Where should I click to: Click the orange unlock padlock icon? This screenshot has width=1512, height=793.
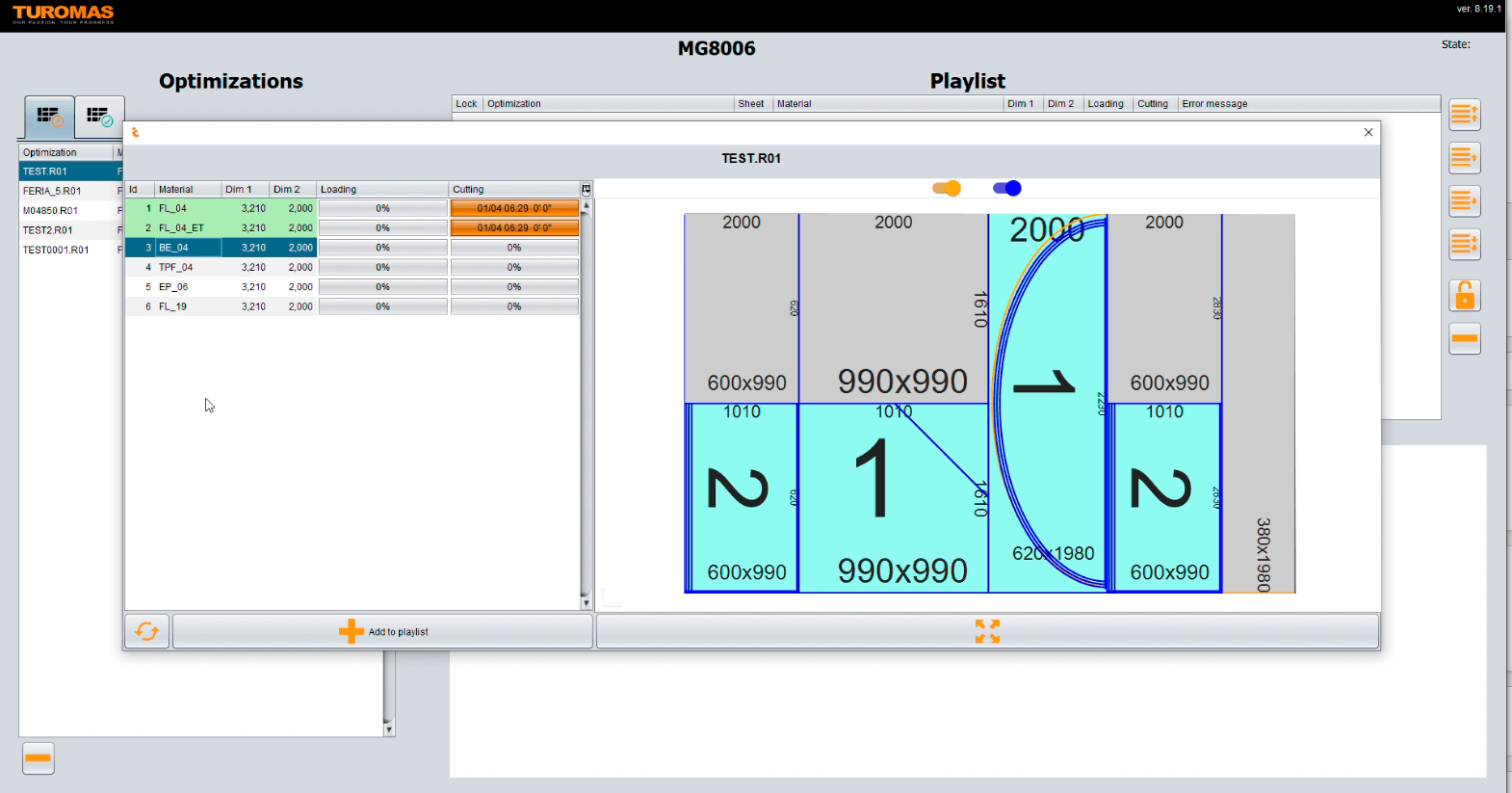point(1464,296)
